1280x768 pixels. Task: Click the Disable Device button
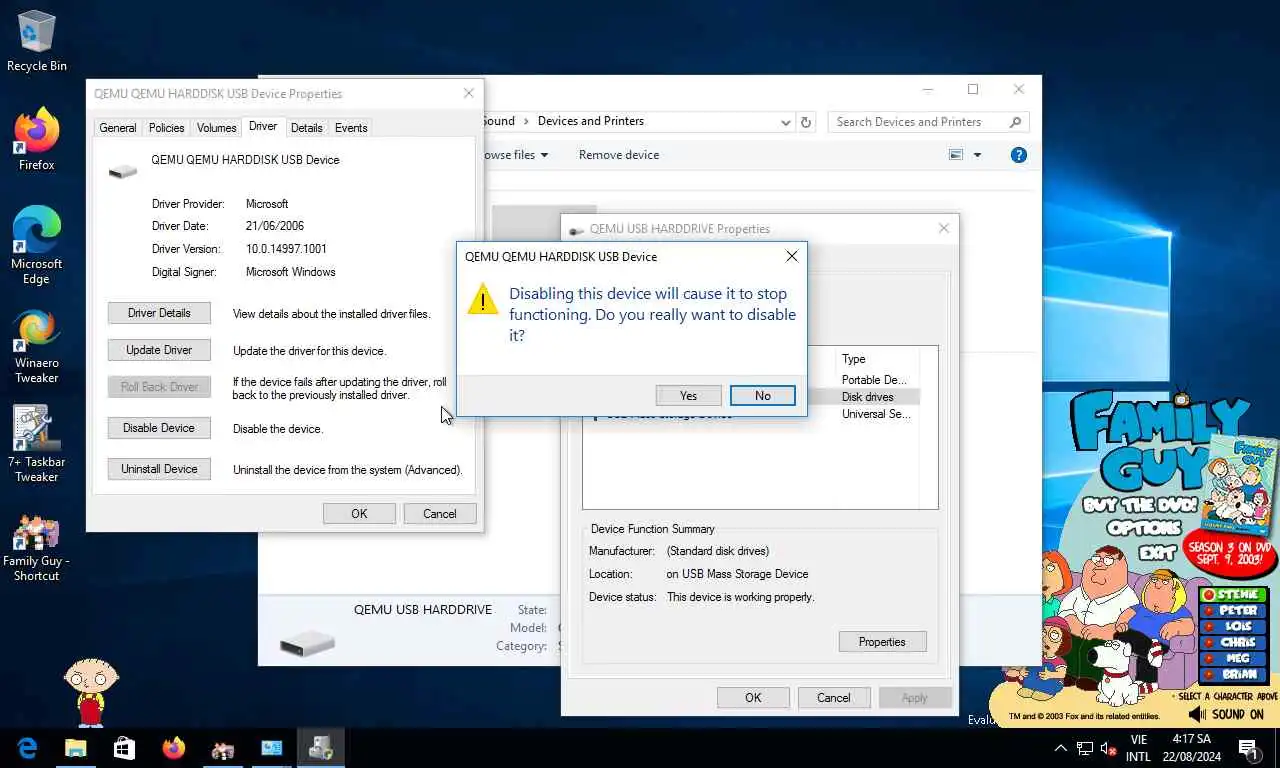(159, 428)
